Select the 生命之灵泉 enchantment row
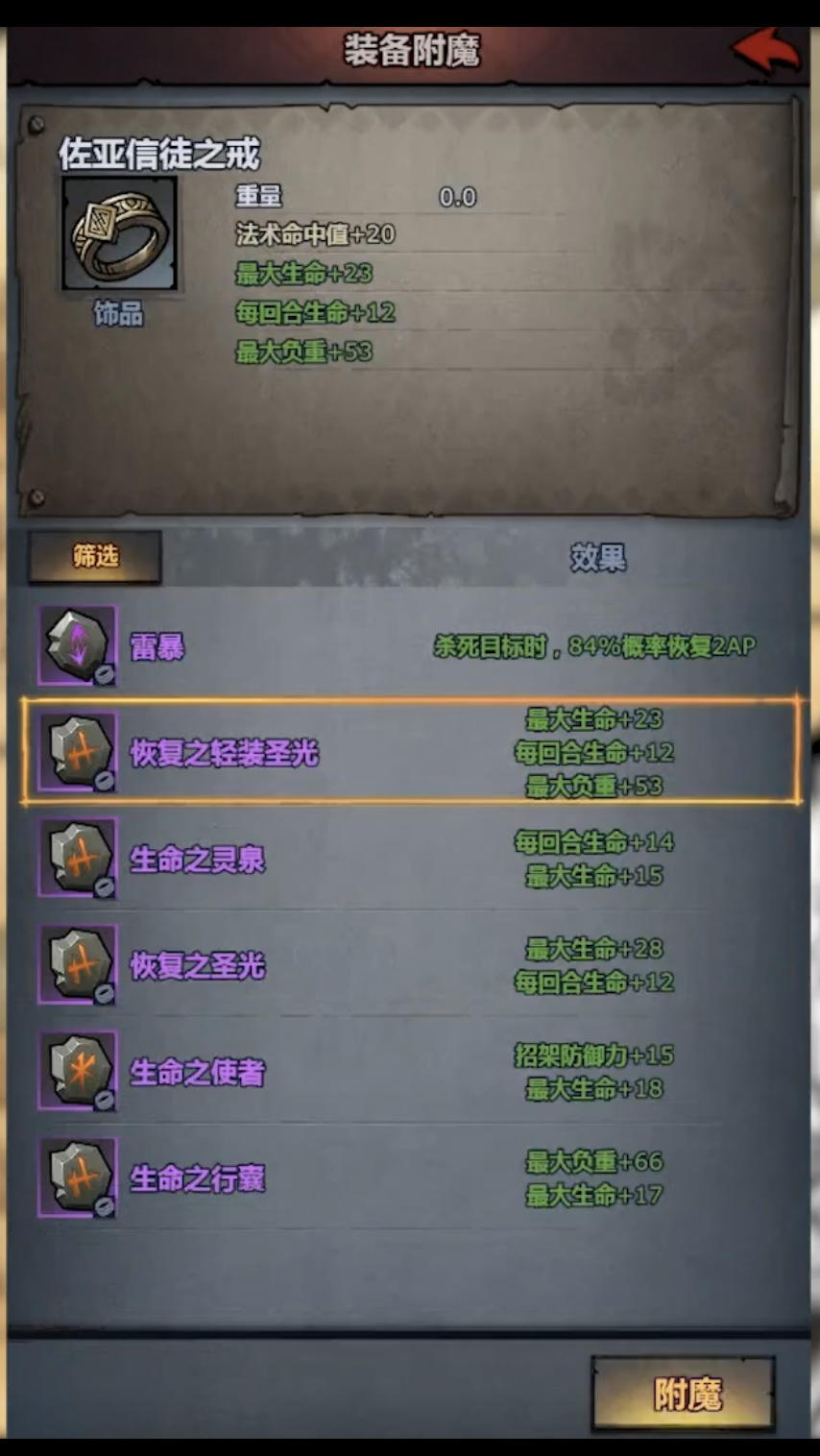820x1456 pixels. pos(410,859)
